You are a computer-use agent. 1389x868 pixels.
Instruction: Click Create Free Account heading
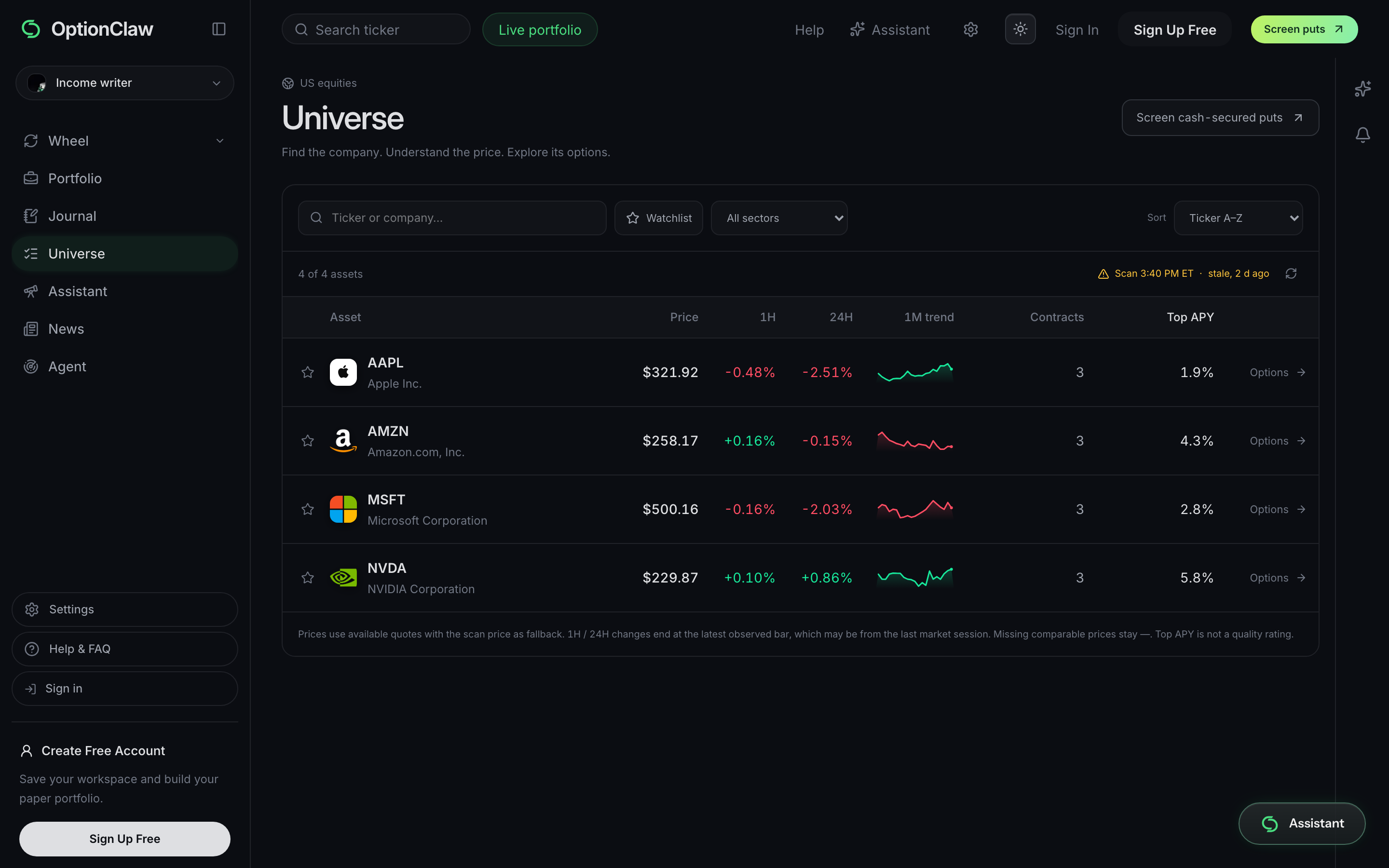103,750
